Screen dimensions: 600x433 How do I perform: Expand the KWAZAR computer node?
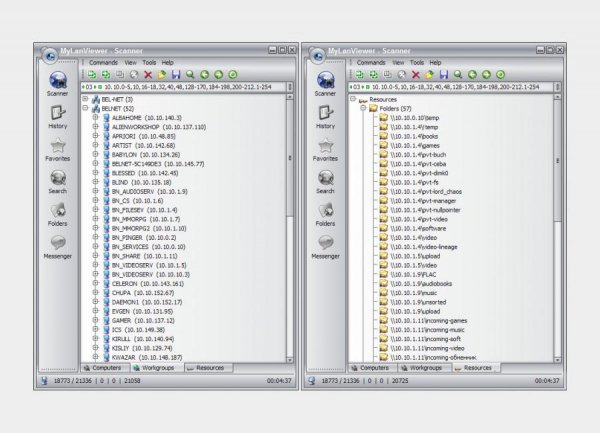(x=96, y=357)
